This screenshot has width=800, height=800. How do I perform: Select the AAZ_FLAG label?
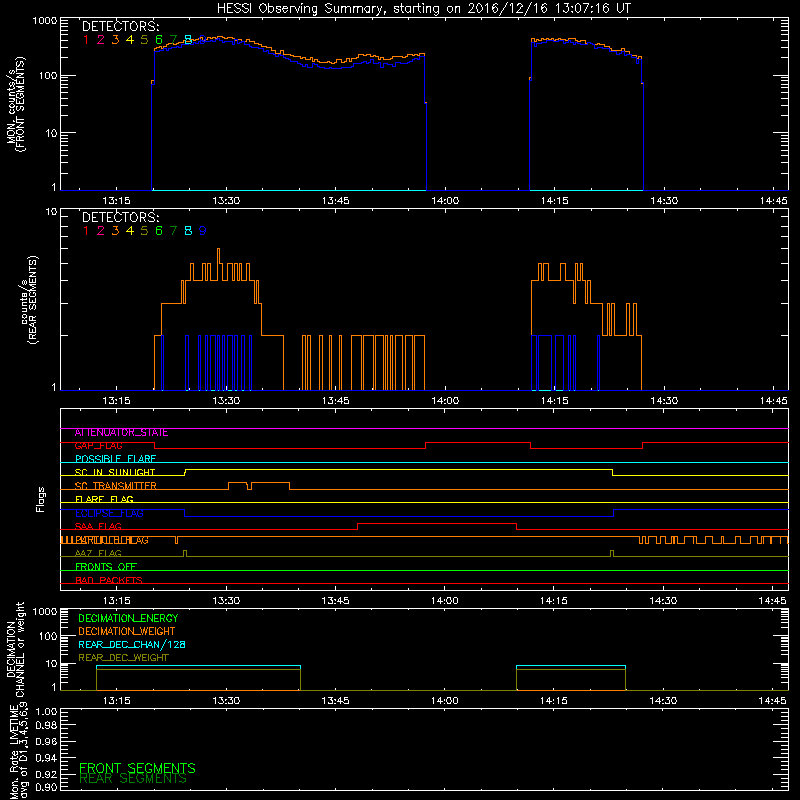point(98,554)
